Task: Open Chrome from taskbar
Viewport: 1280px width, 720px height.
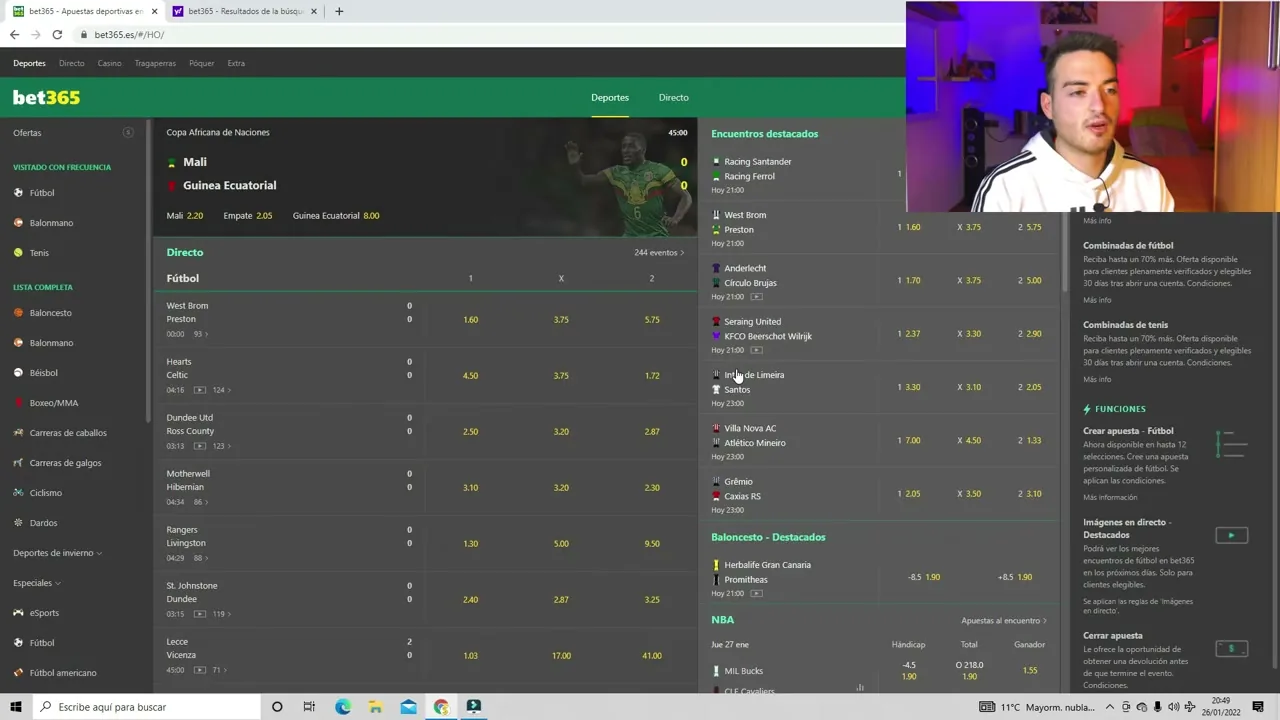Action: [x=441, y=707]
